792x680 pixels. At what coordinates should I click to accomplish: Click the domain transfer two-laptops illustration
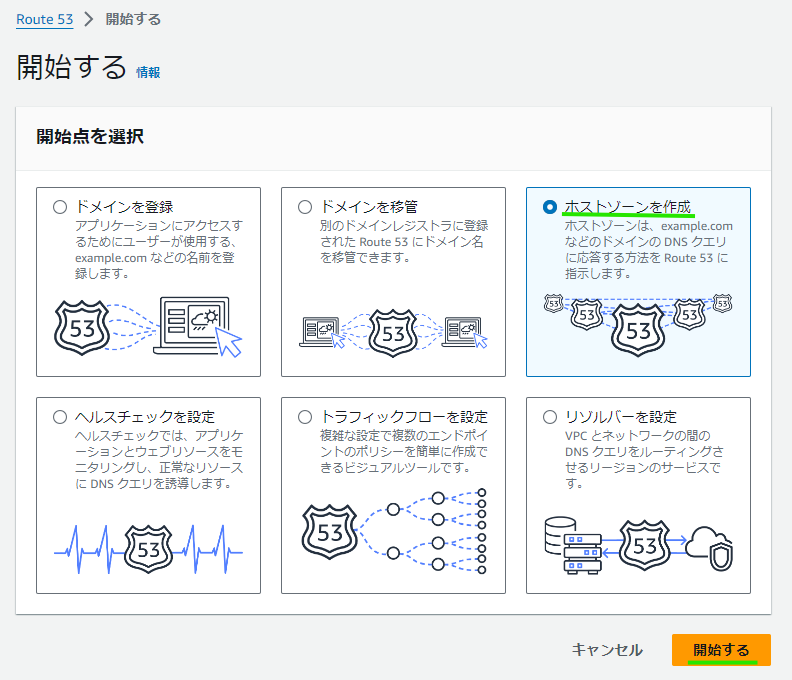[x=393, y=333]
